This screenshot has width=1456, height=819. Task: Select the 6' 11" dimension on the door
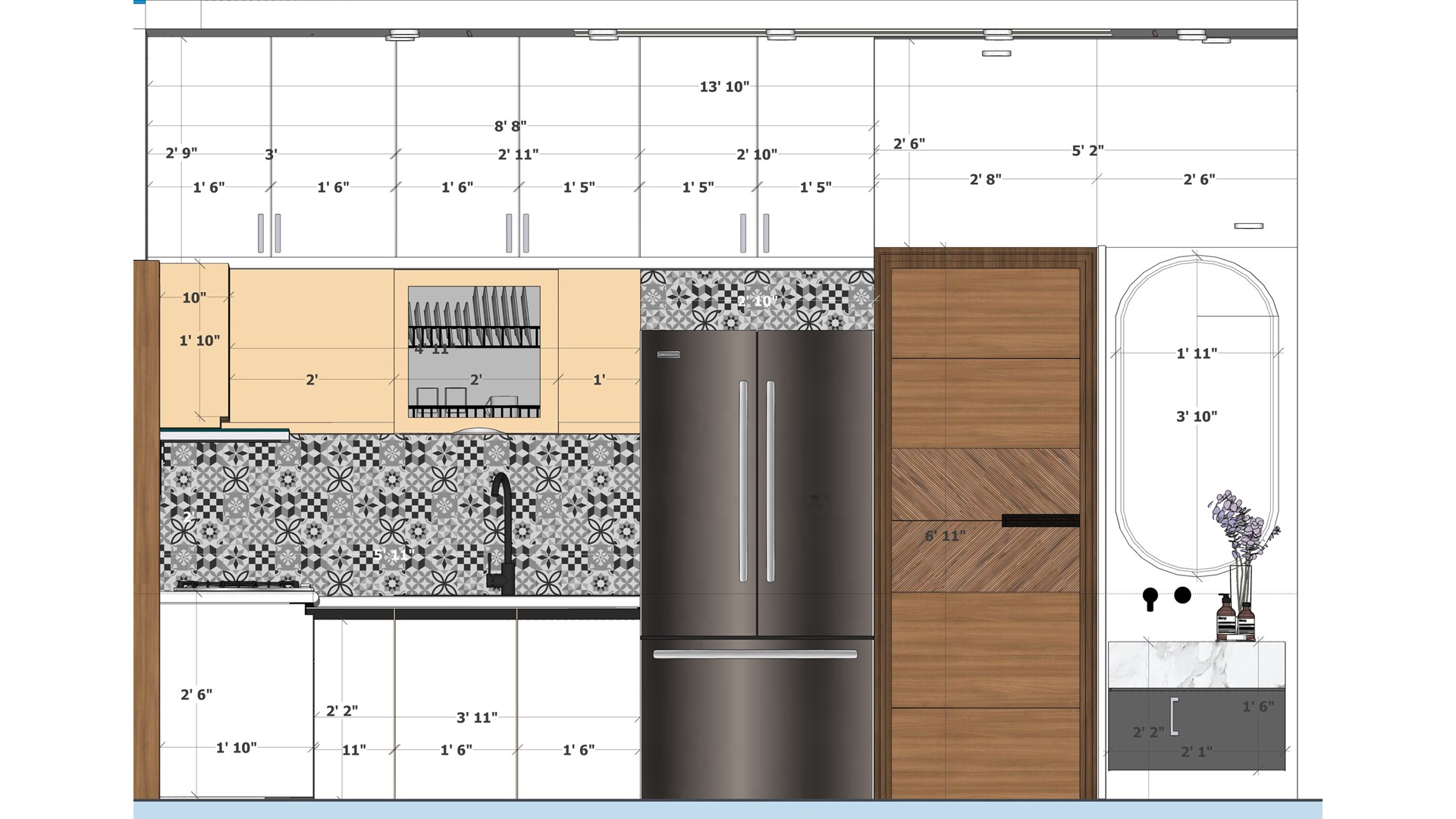click(x=945, y=536)
